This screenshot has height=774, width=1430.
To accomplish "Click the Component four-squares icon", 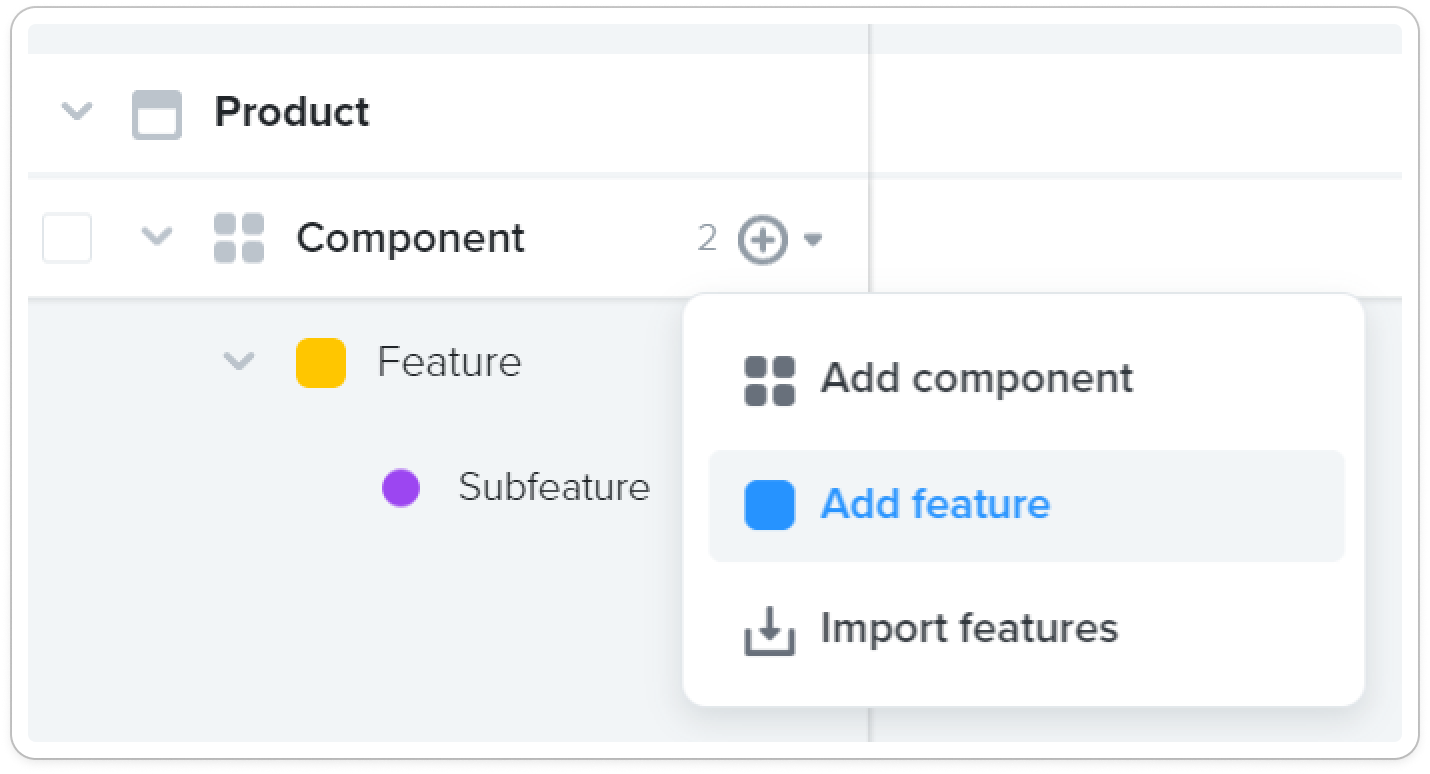I will [239, 238].
